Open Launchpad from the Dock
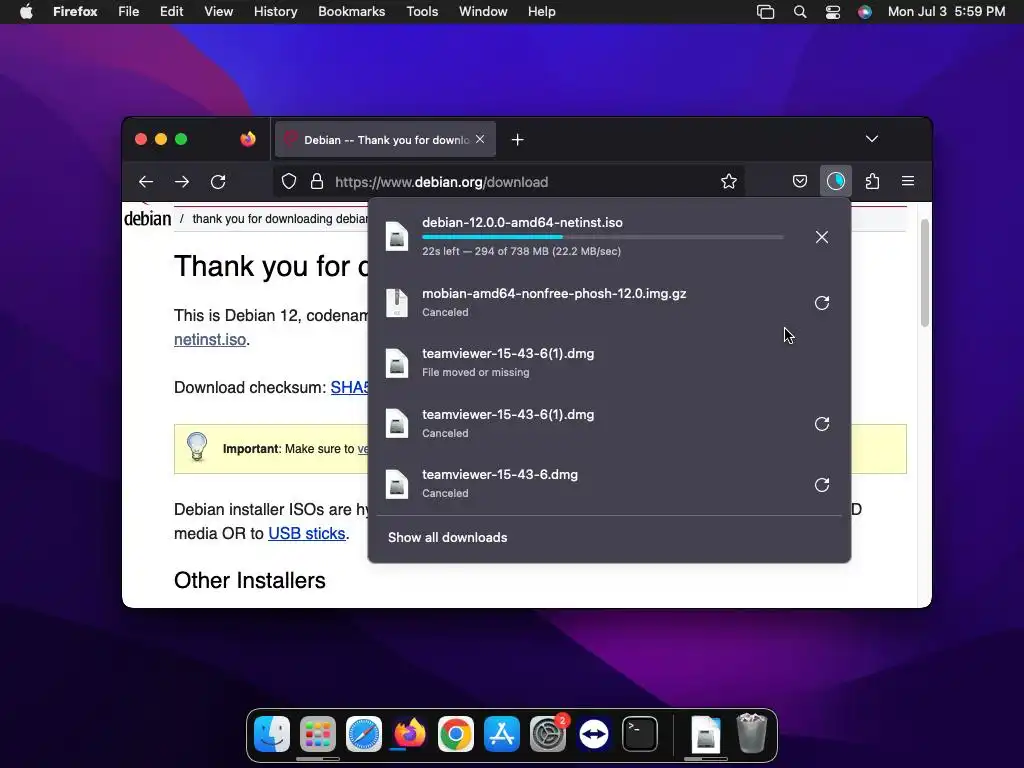This screenshot has width=1024, height=768. (318, 734)
